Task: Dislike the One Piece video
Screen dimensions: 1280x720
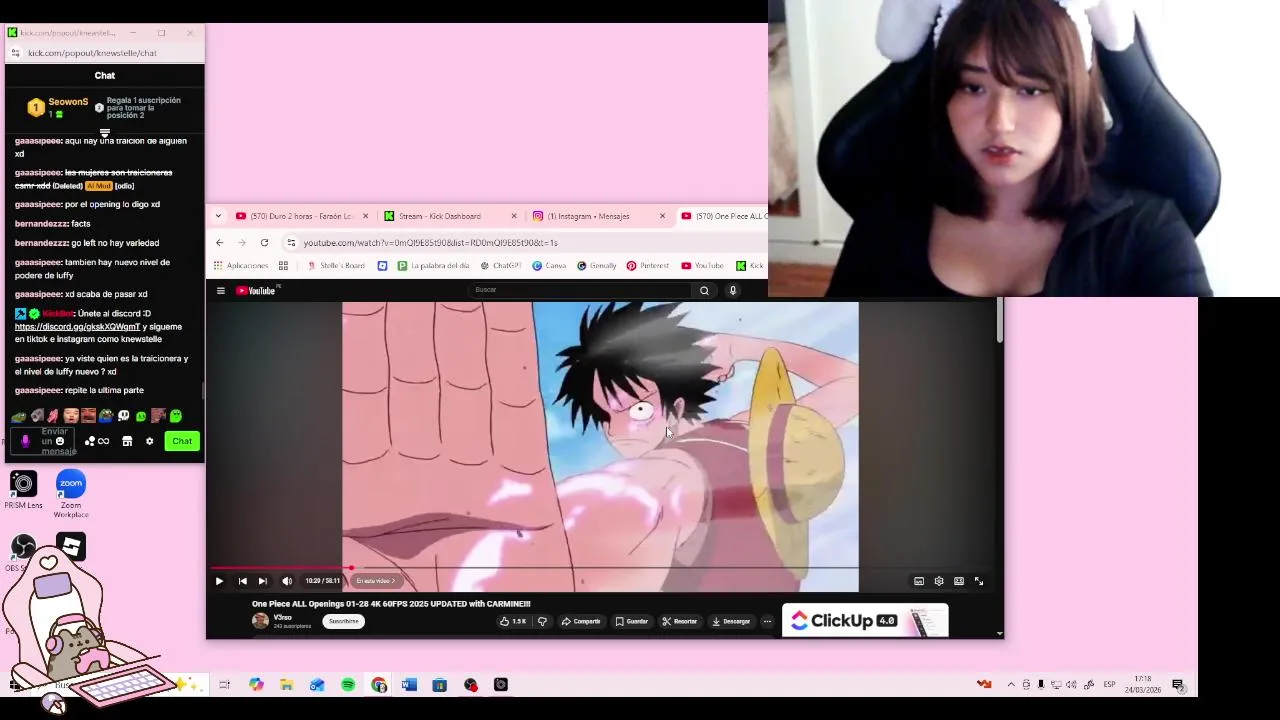Action: point(542,621)
